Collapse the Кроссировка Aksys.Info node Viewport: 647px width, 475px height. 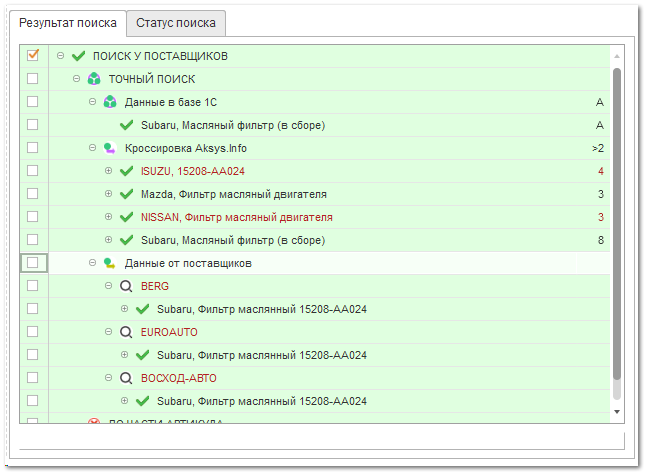tap(92, 148)
